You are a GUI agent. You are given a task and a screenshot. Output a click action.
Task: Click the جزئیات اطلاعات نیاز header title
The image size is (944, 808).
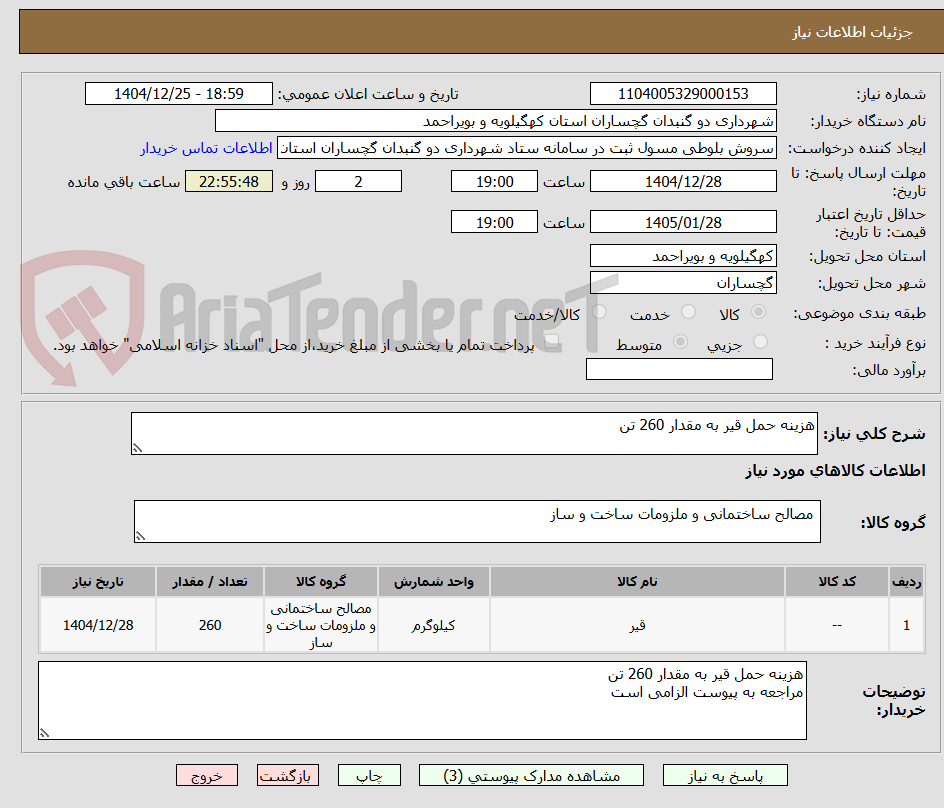pyautogui.click(x=852, y=32)
